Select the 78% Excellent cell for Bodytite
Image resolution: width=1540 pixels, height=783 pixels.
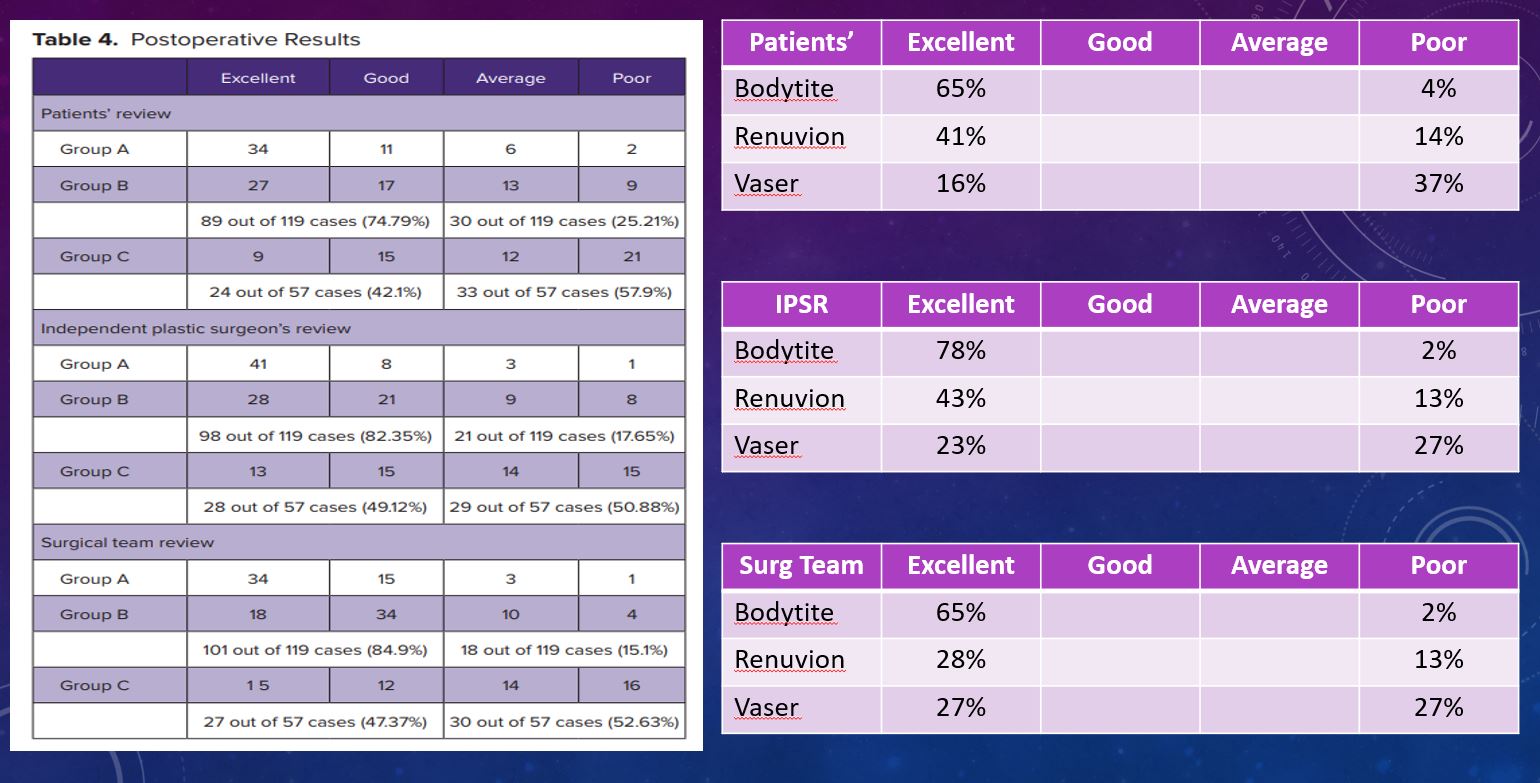[x=961, y=352]
